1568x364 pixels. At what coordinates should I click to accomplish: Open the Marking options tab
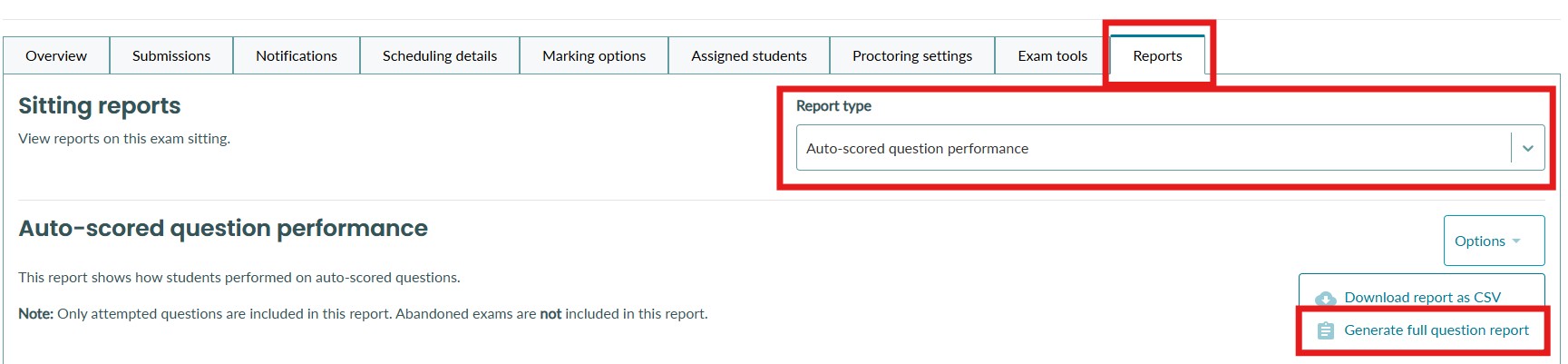click(594, 56)
